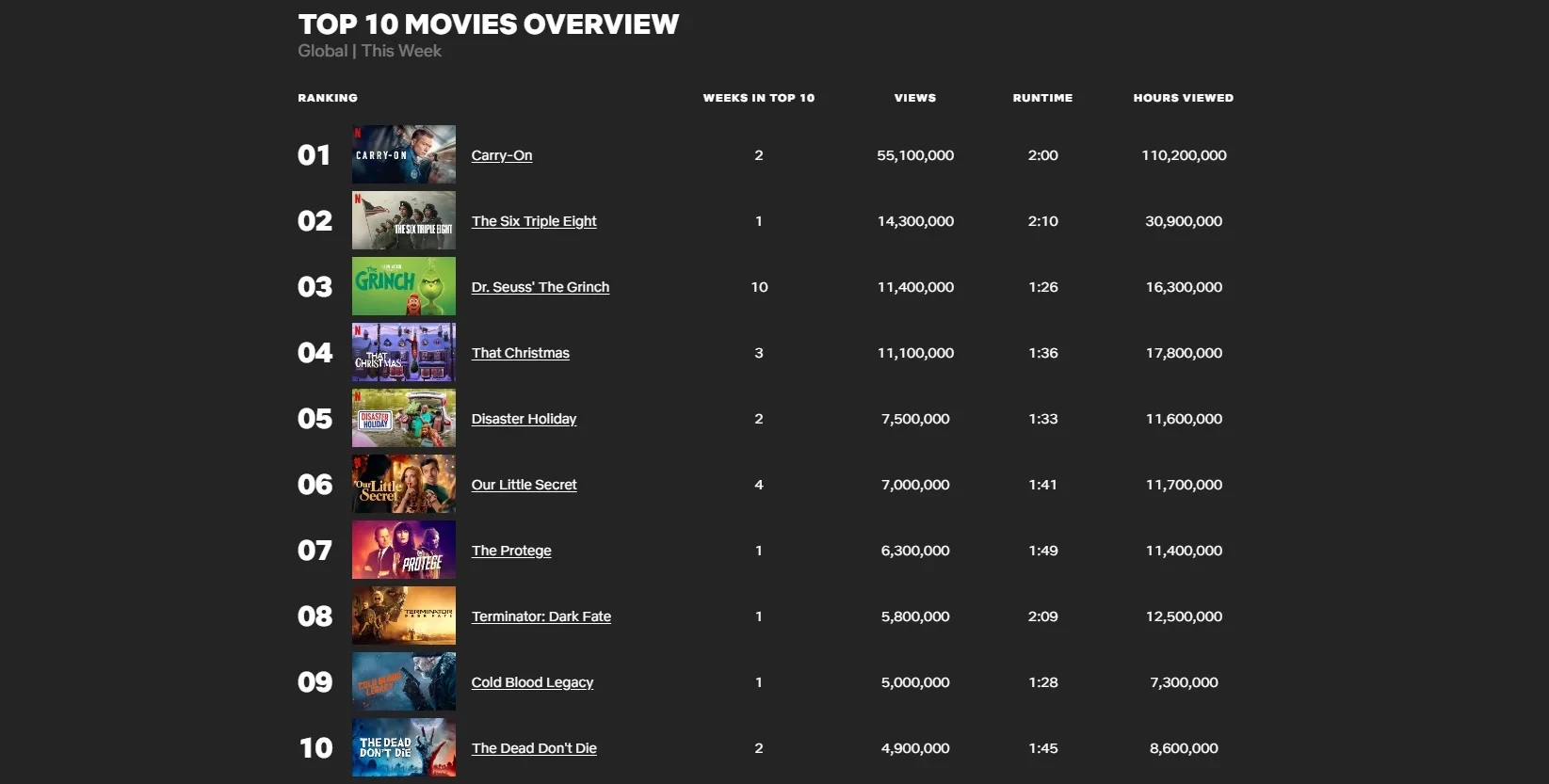Click the Disaster Holiday poster image
Viewport: 1549px width, 784px height.
pos(403,418)
